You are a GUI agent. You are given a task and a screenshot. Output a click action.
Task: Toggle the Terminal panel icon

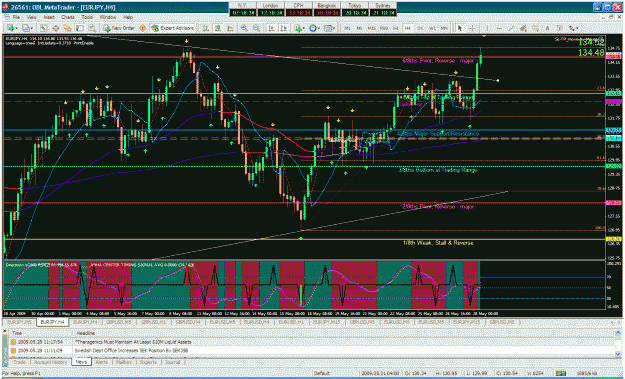[80, 28]
